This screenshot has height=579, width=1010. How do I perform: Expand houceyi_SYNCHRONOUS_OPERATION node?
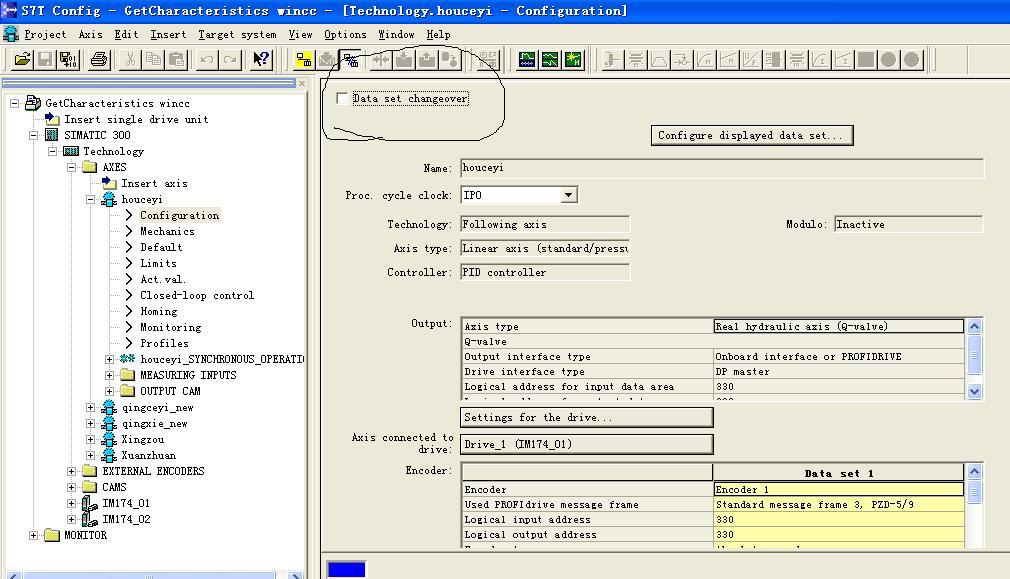pos(110,359)
